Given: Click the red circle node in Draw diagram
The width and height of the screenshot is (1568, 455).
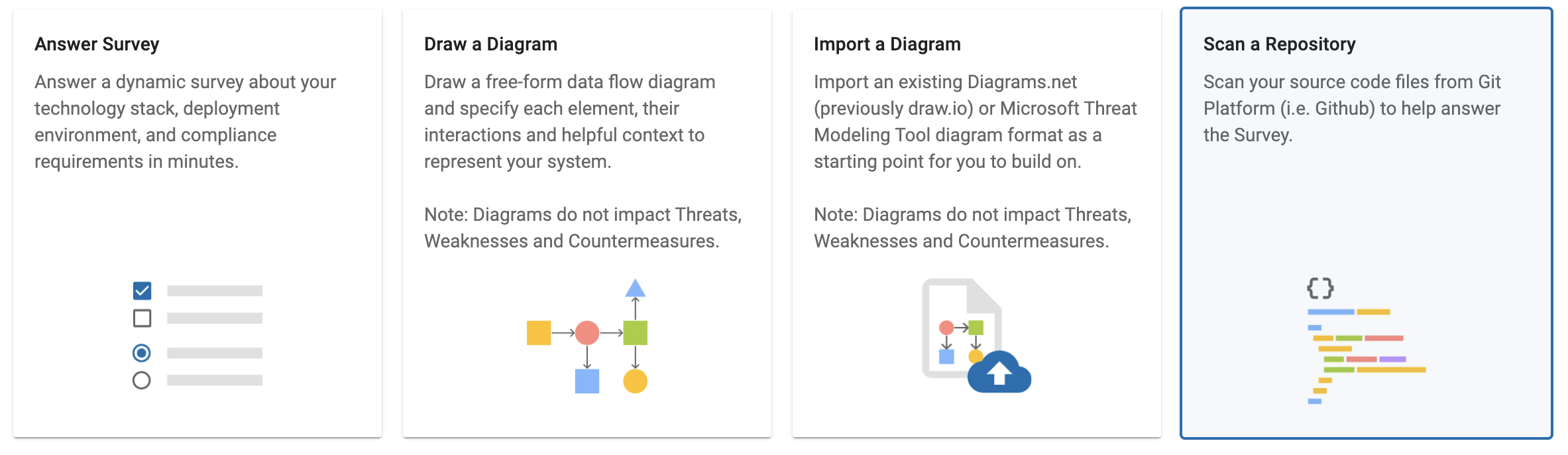Looking at the screenshot, I should pos(587,332).
